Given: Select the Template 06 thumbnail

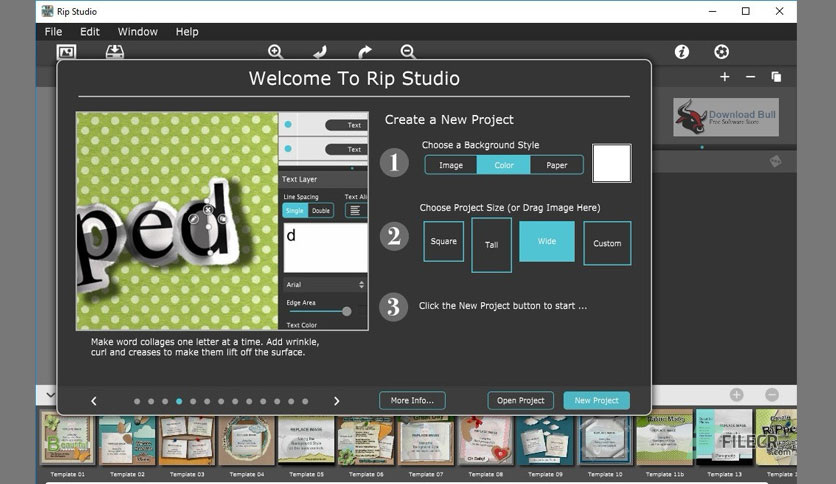Looking at the screenshot, I should 366,439.
